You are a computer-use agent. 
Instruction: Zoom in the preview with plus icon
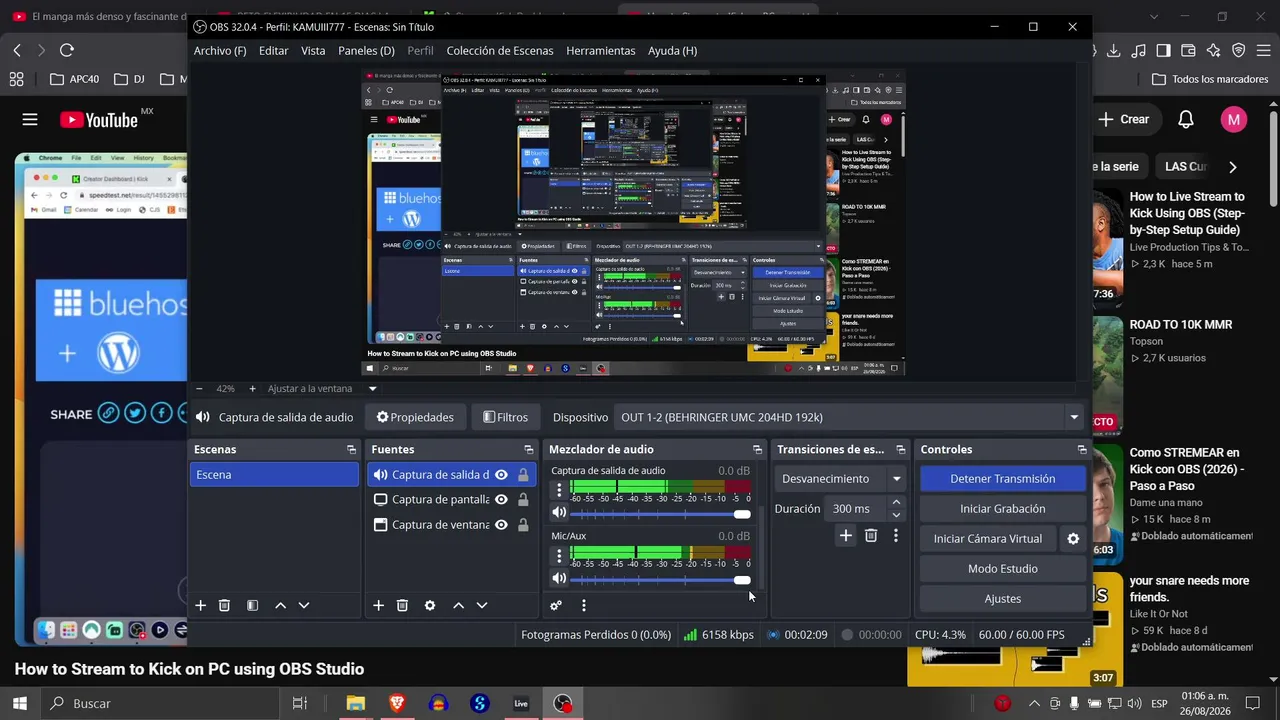(252, 389)
